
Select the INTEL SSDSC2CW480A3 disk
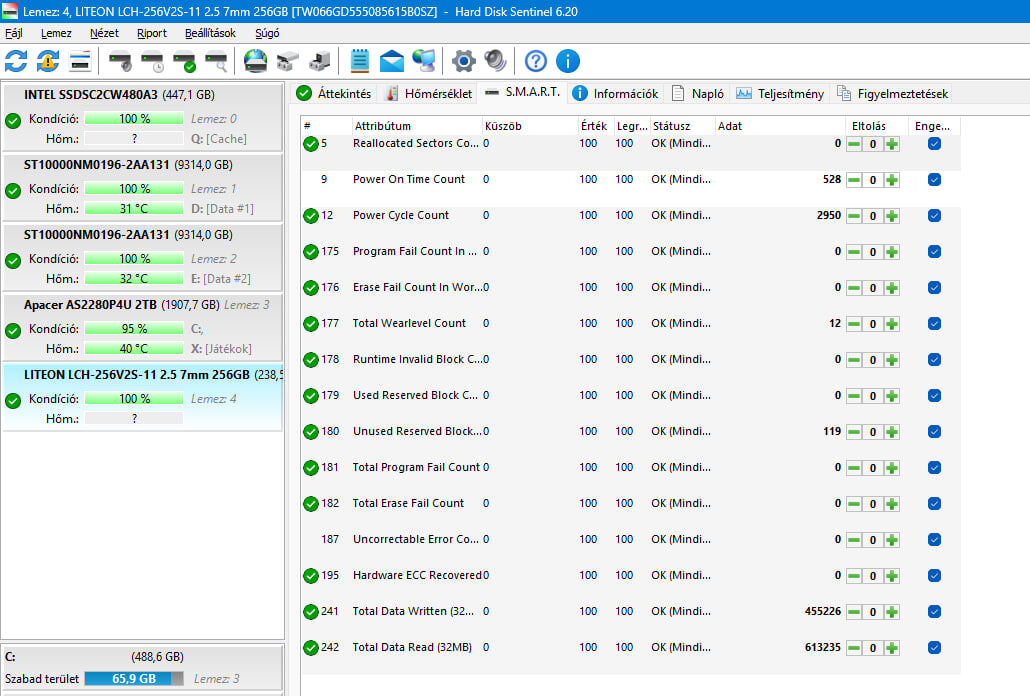pyautogui.click(x=143, y=117)
